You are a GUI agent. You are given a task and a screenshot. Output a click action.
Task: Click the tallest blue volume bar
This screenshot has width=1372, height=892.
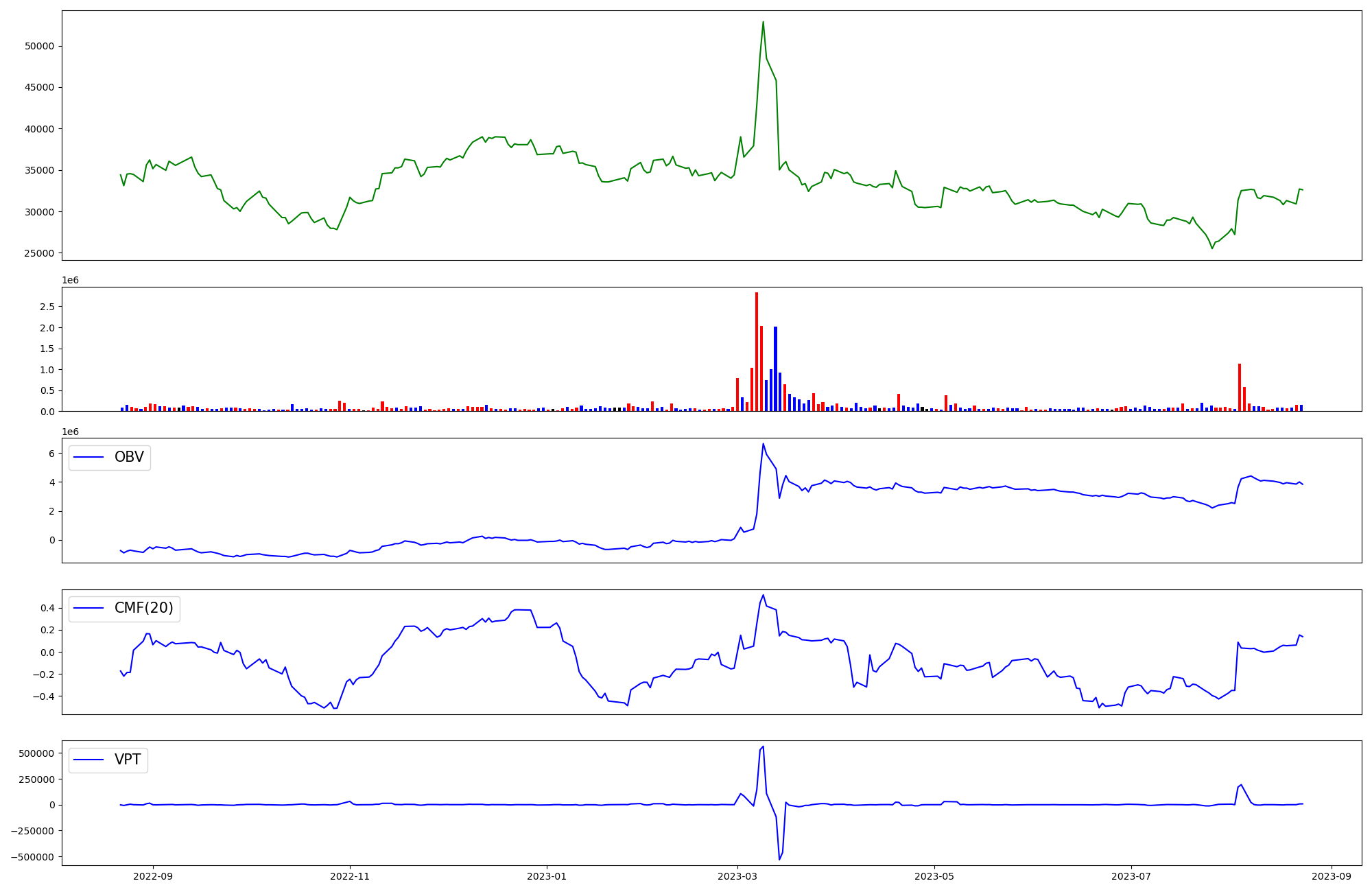[775, 368]
